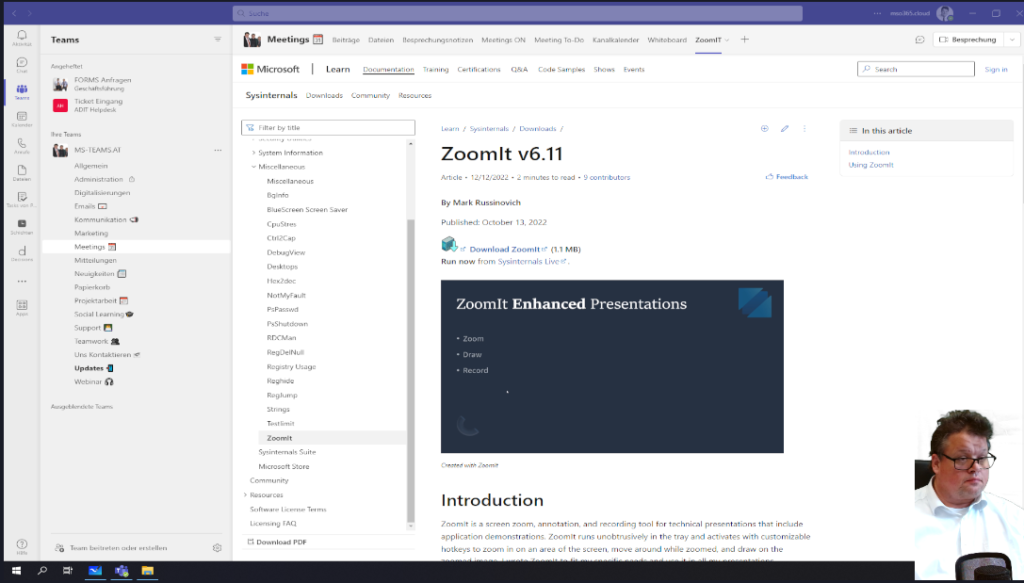Open the 9 contributors link
The width and height of the screenshot is (1024, 583).
[x=607, y=178]
